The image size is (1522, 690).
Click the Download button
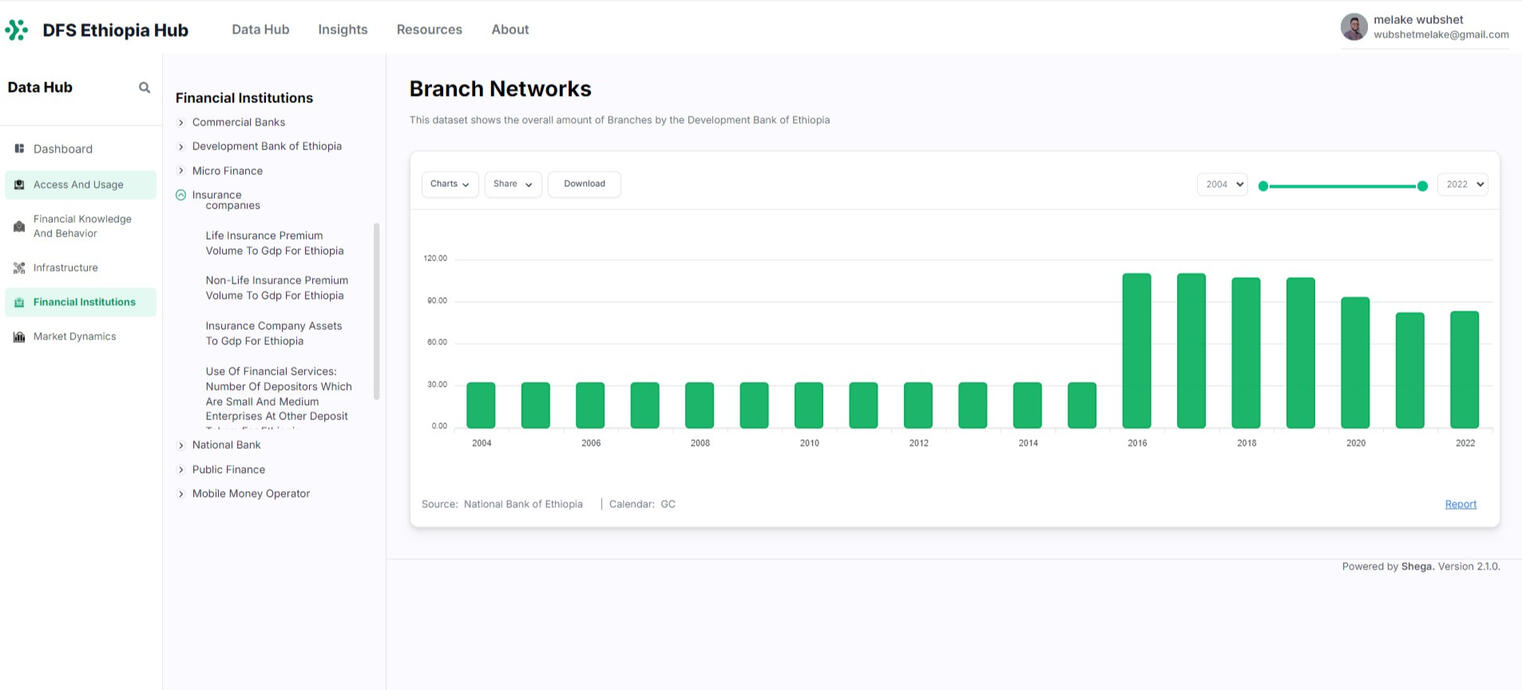coord(584,184)
